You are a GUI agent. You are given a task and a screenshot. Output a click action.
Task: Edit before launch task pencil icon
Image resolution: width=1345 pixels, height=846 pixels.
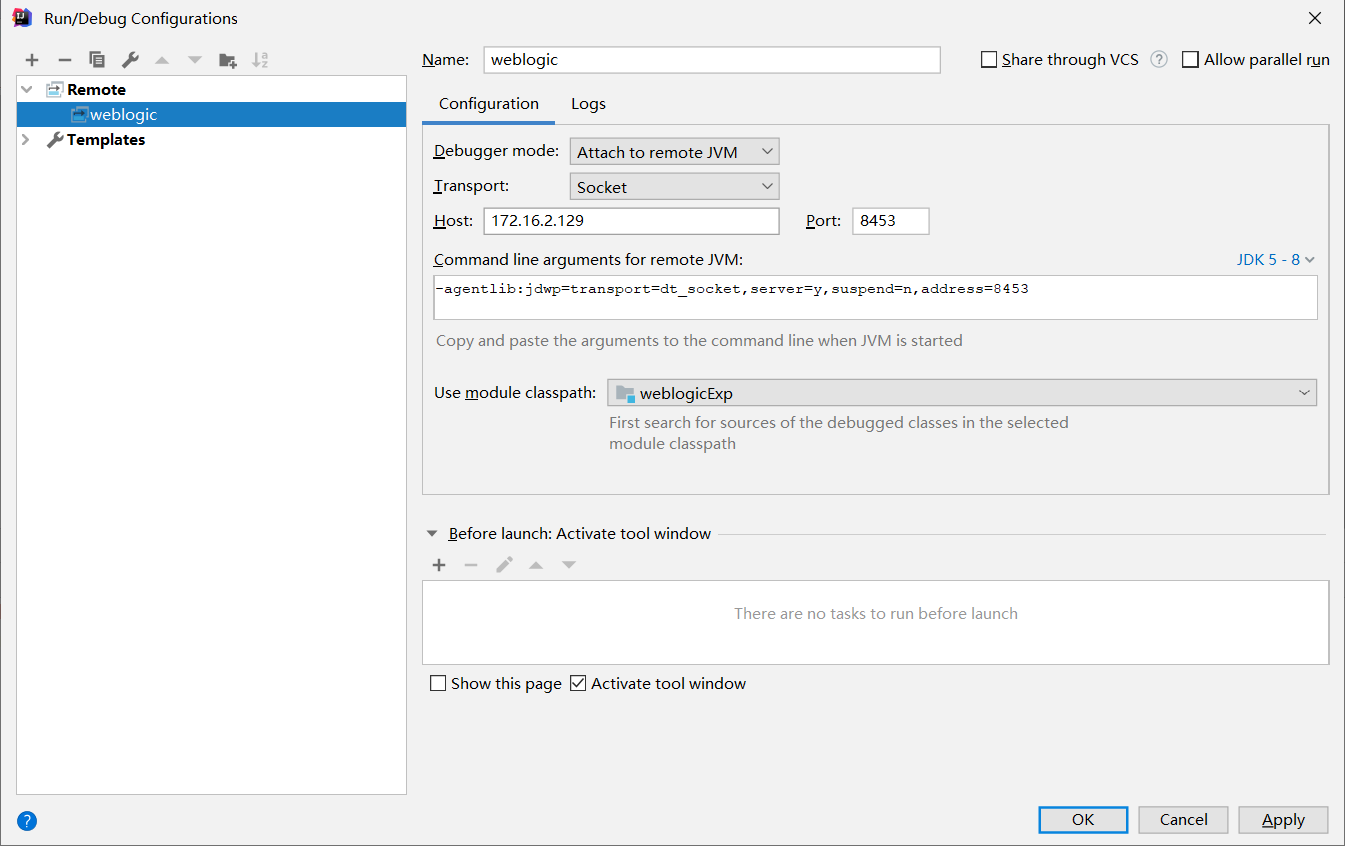point(504,565)
